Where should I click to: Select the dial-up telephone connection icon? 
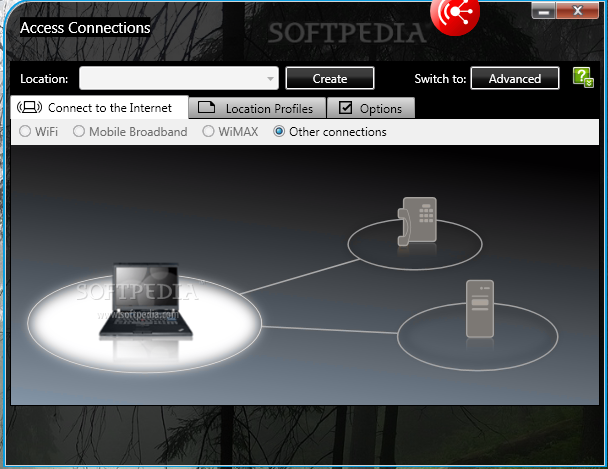[x=417, y=222]
